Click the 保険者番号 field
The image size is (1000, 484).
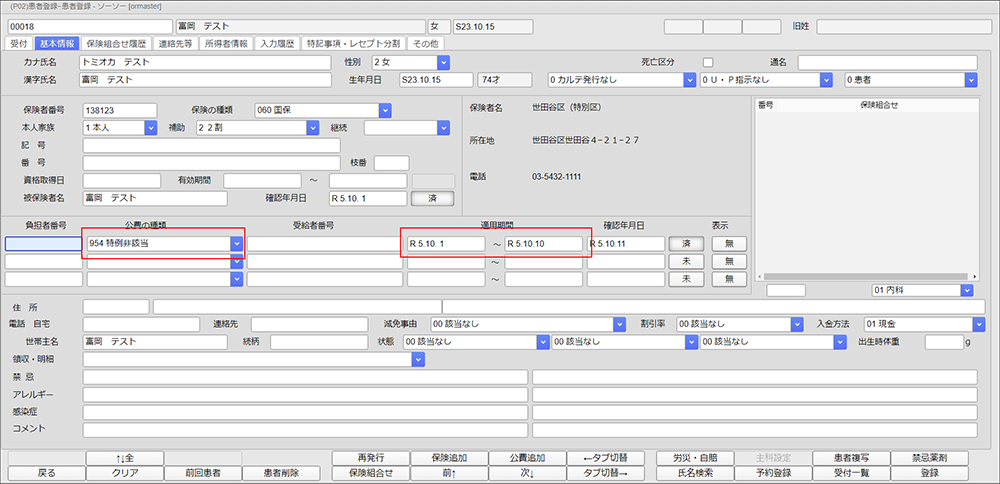120,110
